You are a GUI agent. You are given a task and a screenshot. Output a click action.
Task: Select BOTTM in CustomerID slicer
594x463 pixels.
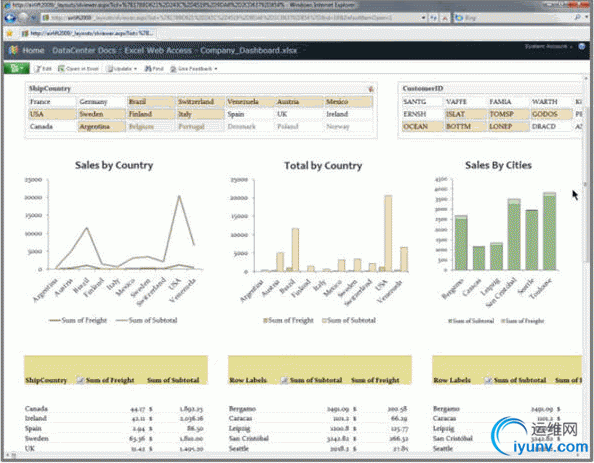tap(465, 127)
